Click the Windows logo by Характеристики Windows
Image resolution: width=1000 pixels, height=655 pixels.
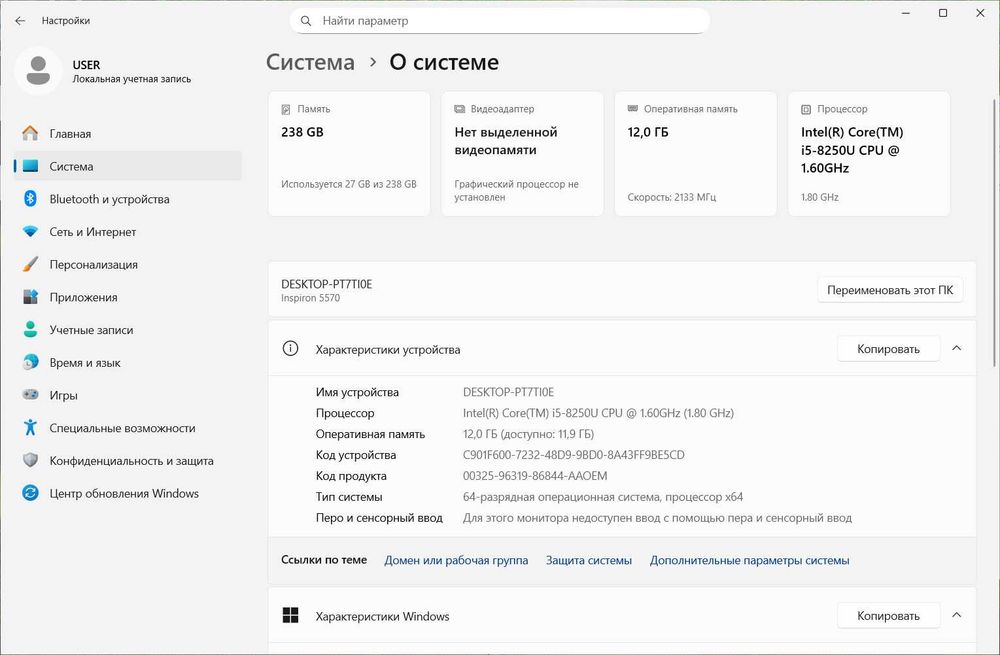[290, 615]
